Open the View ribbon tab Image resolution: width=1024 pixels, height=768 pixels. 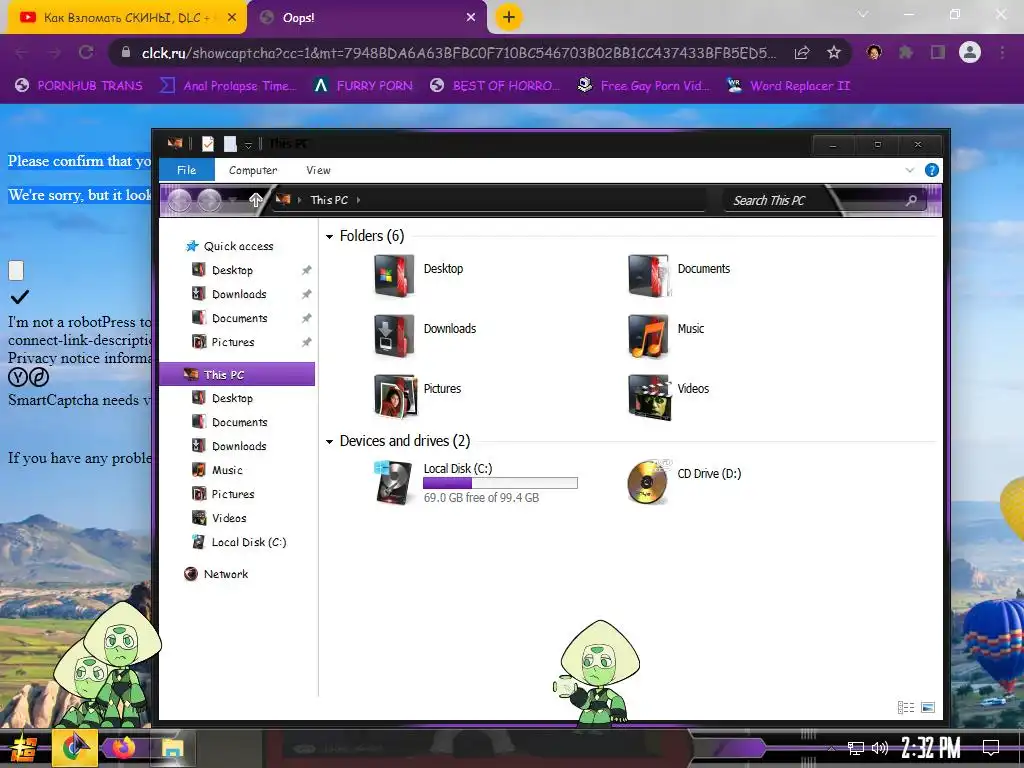[318, 170]
